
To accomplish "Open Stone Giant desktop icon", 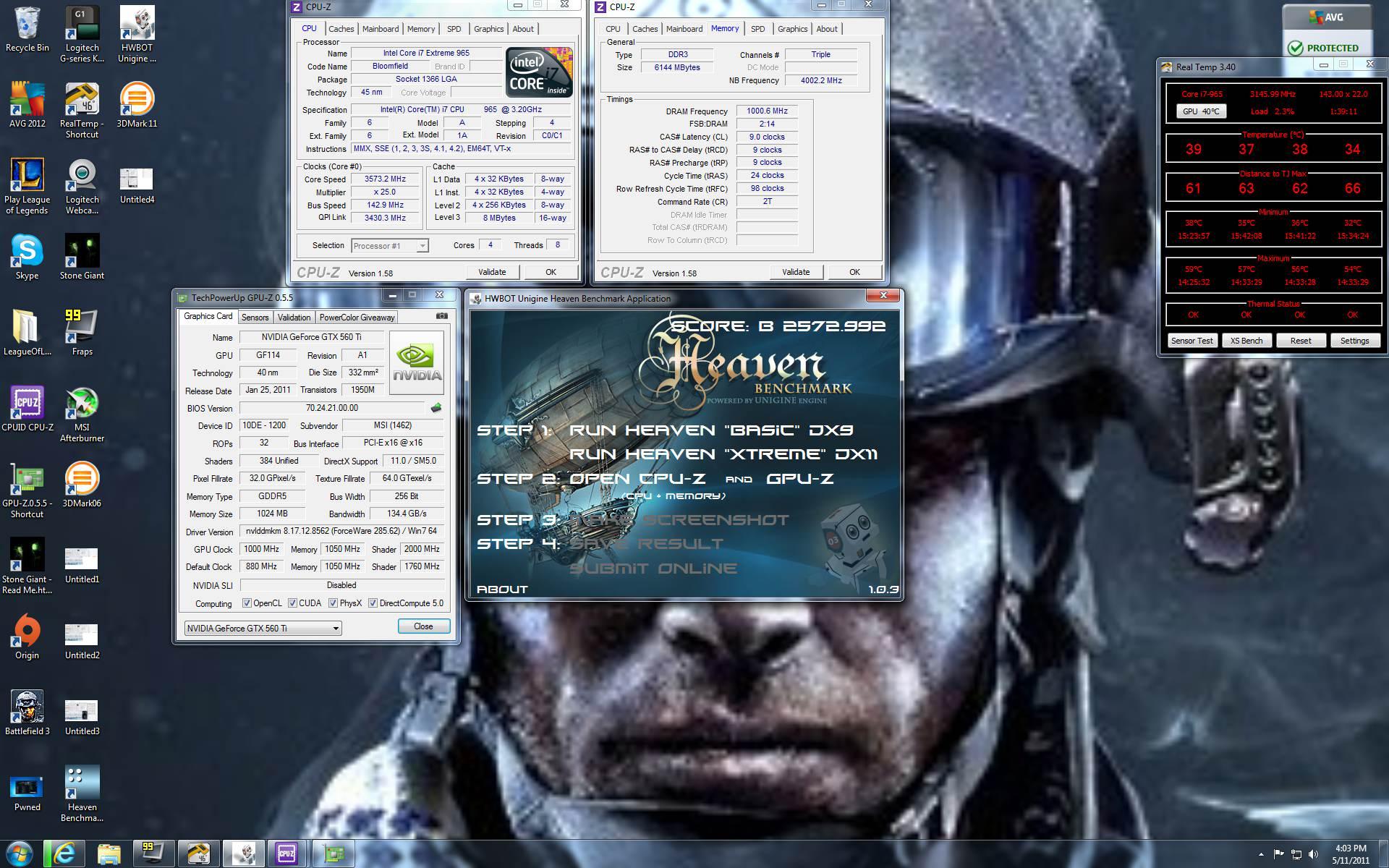I will click(x=82, y=258).
